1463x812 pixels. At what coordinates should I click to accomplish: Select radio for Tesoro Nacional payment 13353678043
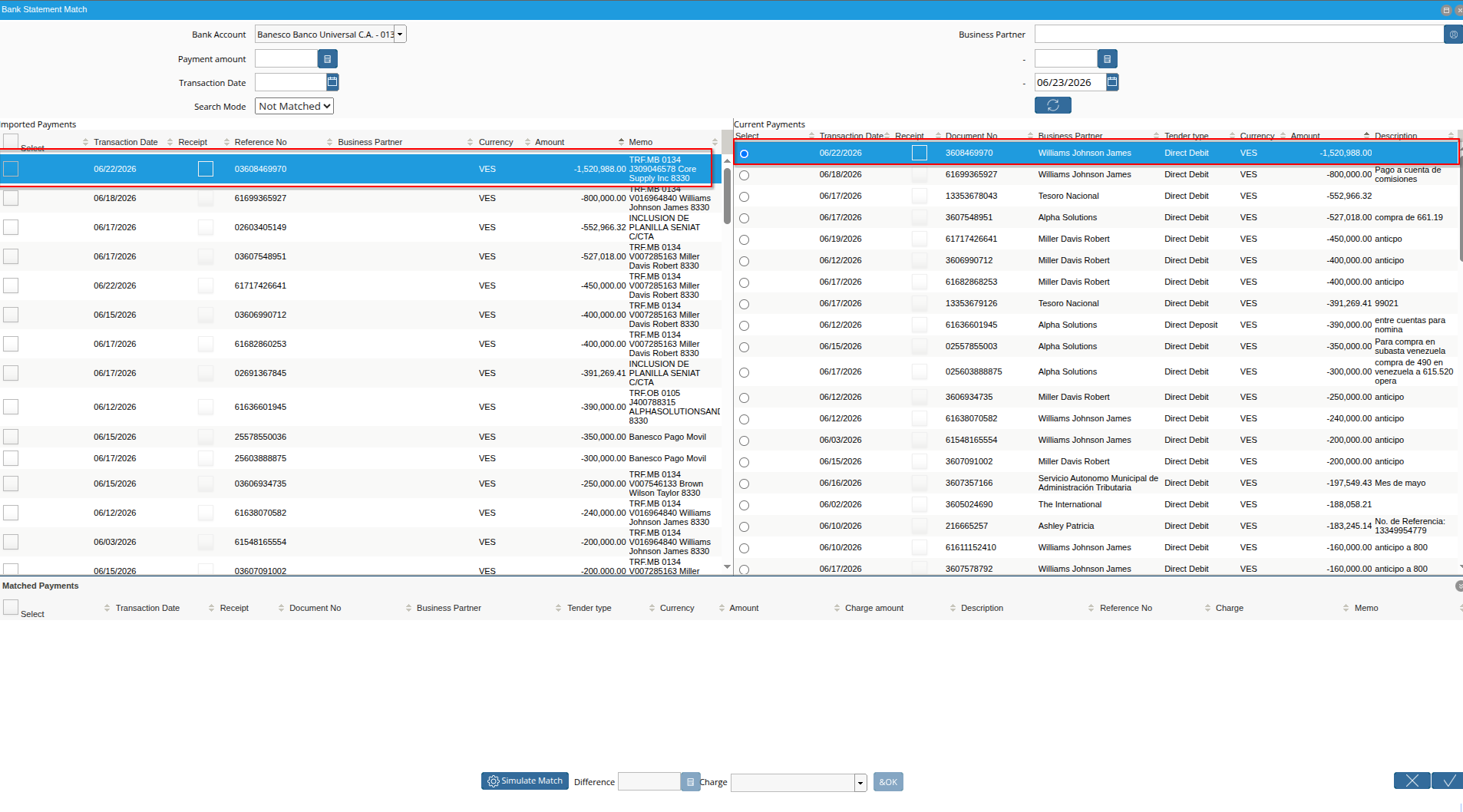[x=744, y=197]
